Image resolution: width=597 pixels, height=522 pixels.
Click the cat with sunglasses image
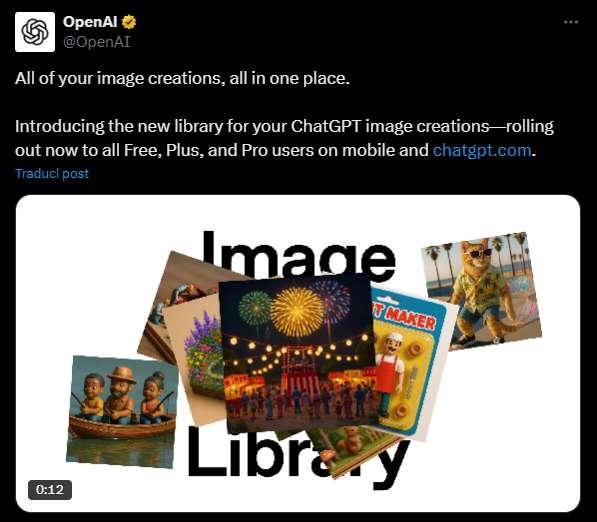(482, 291)
